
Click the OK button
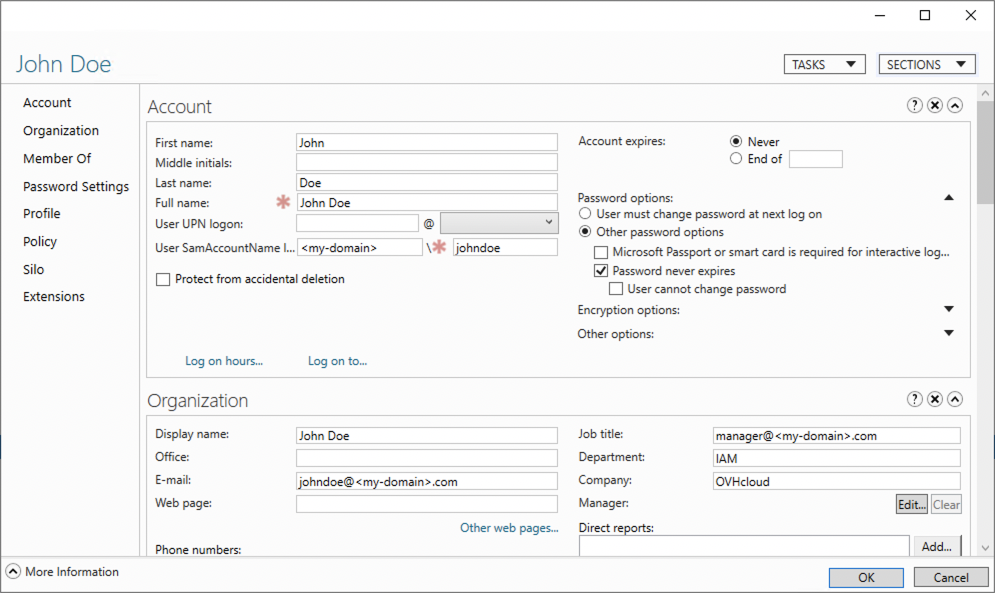[x=866, y=577]
